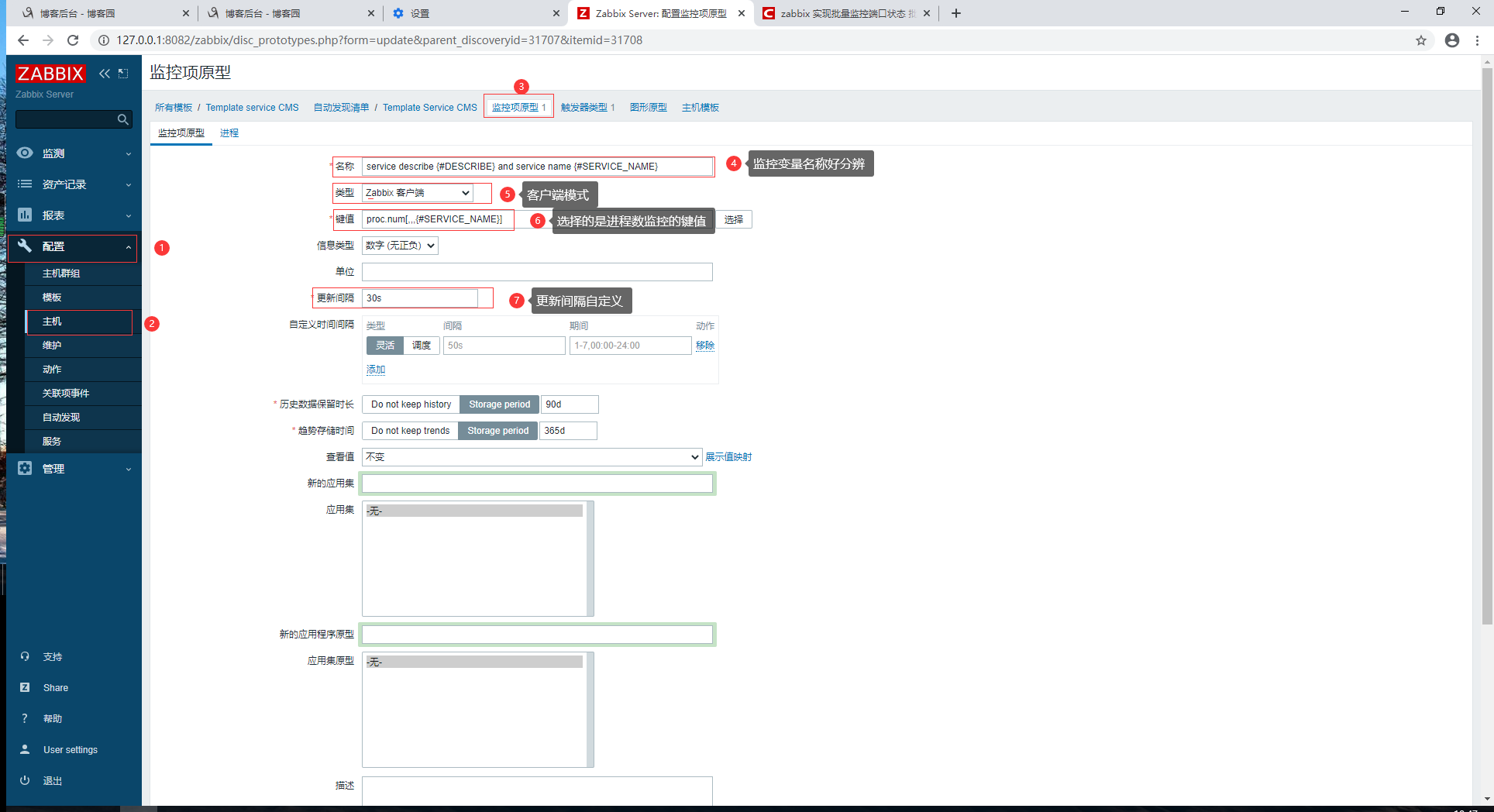This screenshot has width=1494, height=812.
Task: Click the 更新间隔 input field
Action: pos(420,298)
